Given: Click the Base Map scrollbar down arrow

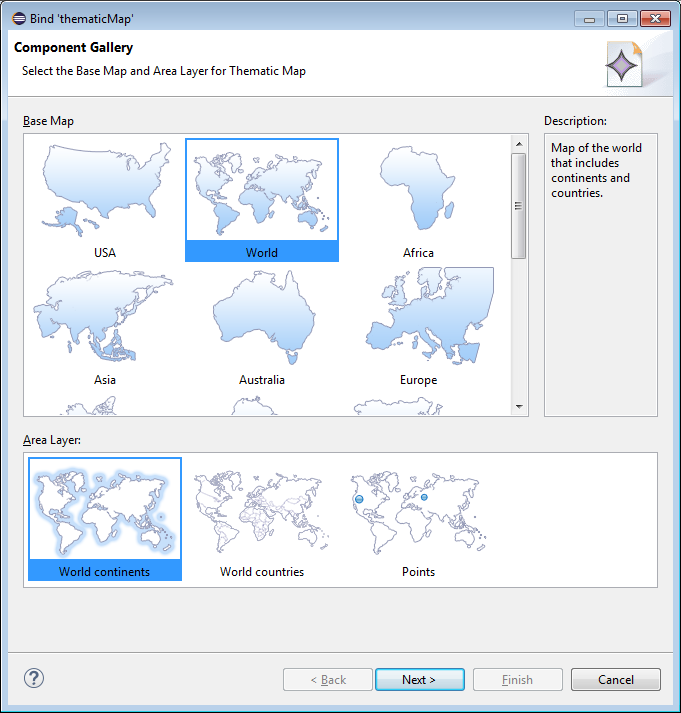Looking at the screenshot, I should (x=519, y=407).
